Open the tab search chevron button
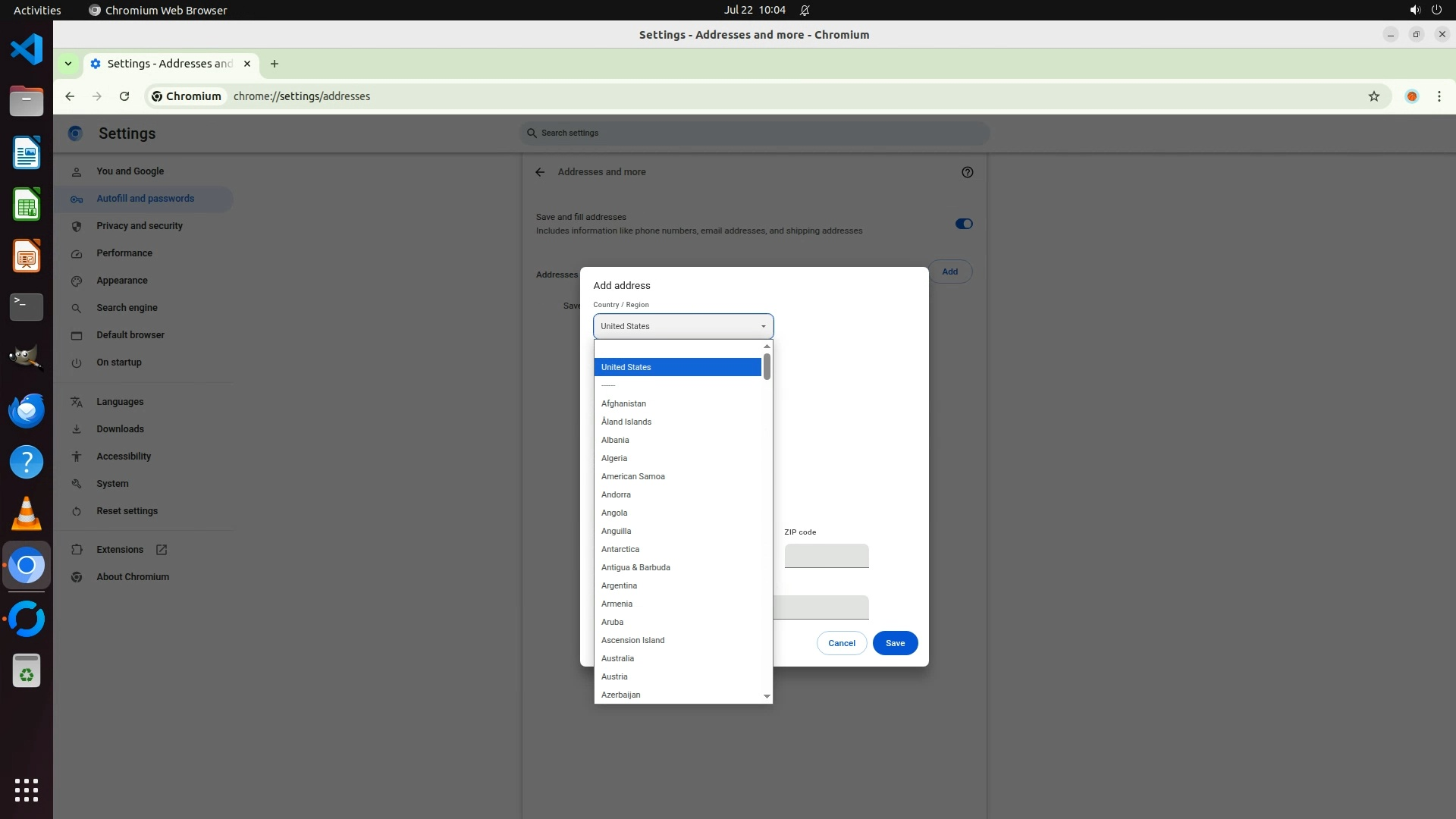1456x819 pixels. 68,64
